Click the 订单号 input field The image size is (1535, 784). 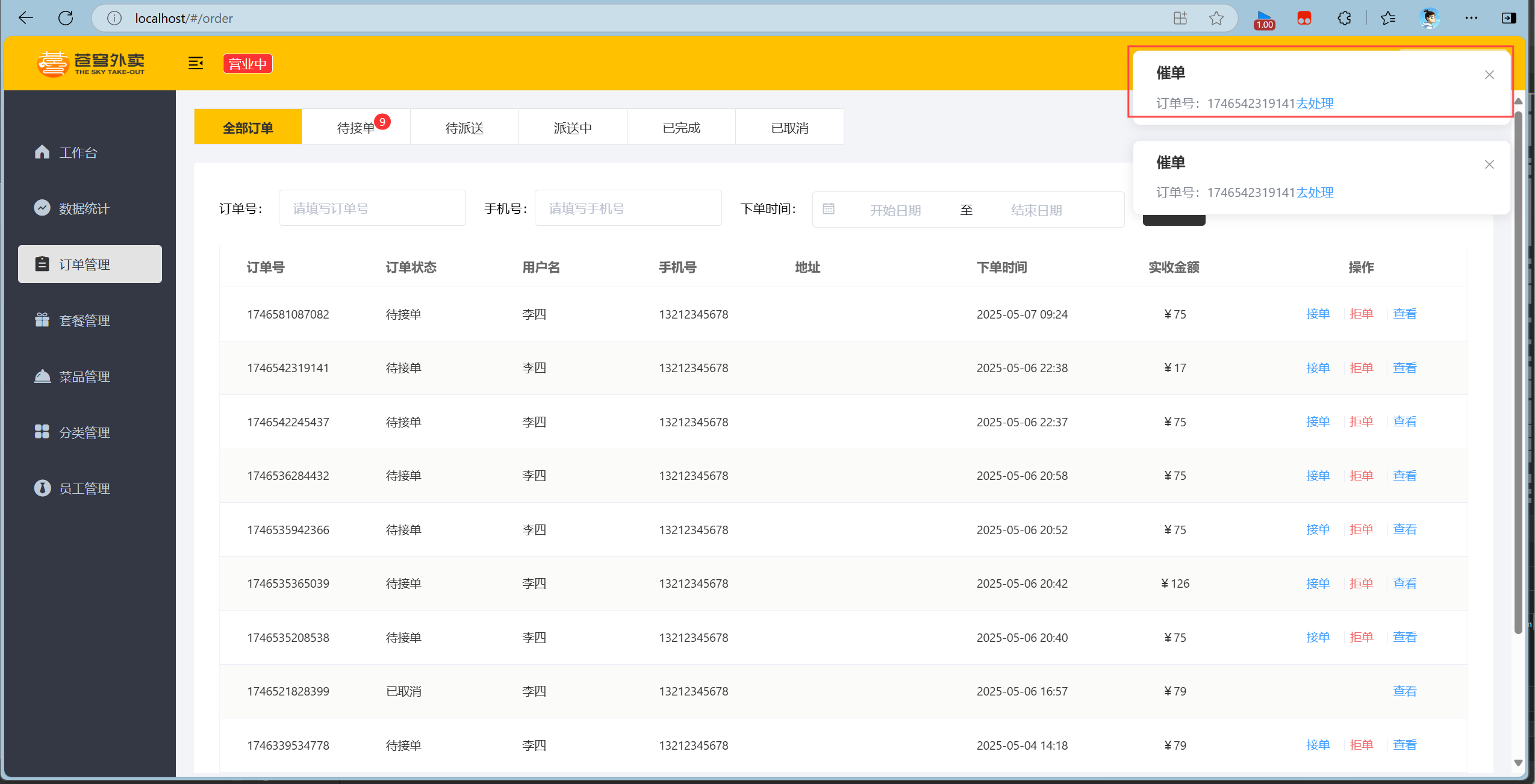pos(372,208)
